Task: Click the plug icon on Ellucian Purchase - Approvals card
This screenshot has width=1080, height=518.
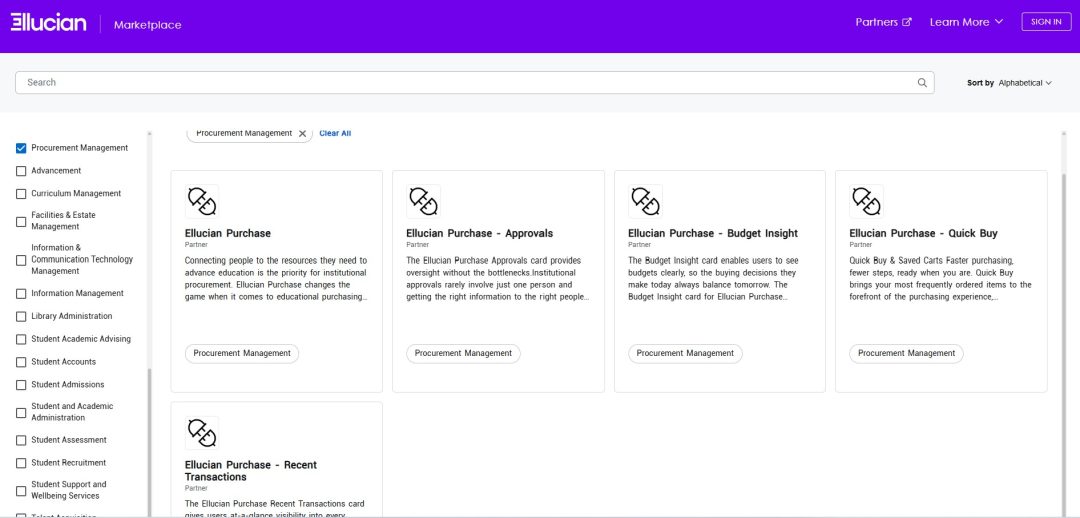Action: [423, 201]
